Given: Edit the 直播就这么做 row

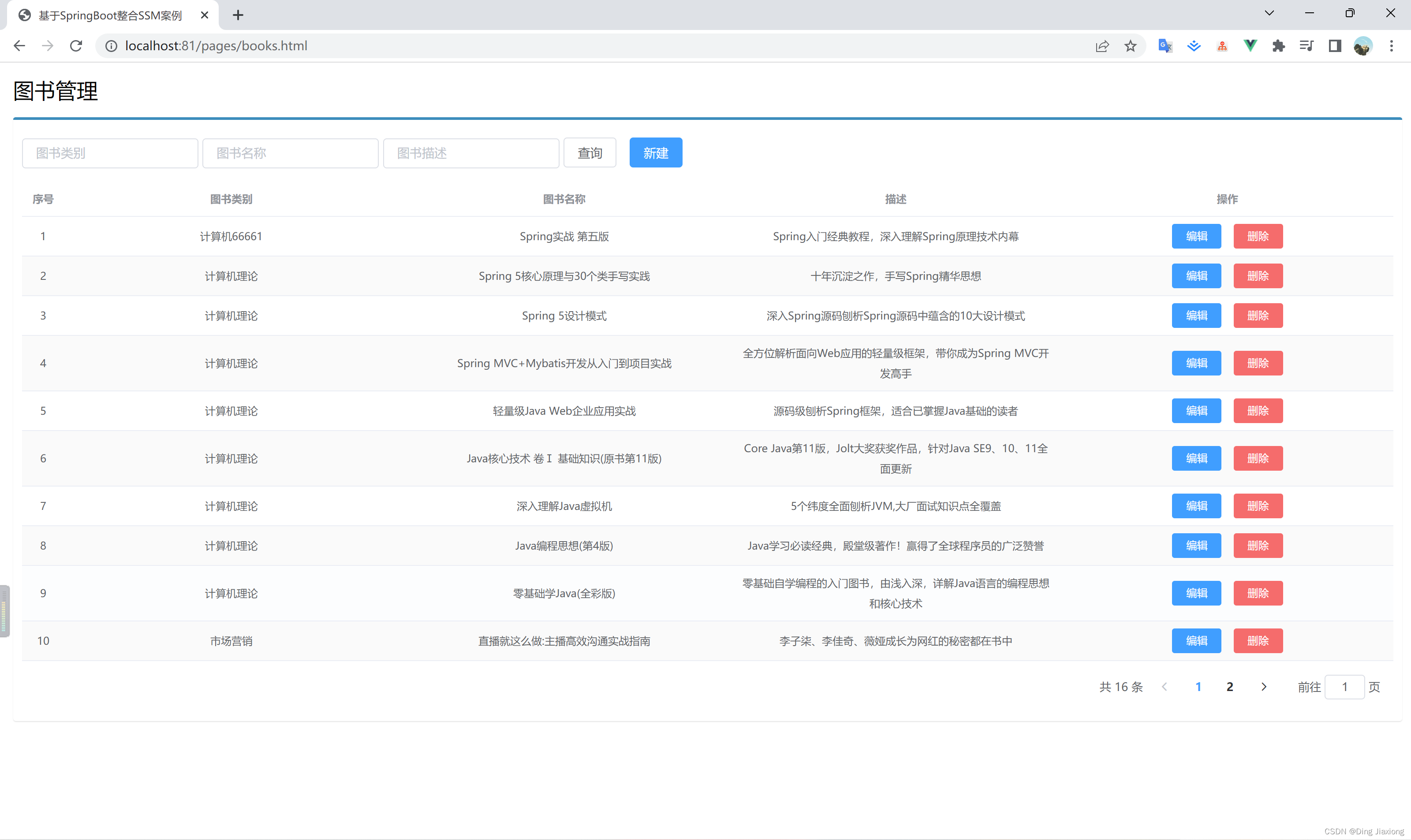Looking at the screenshot, I should [1196, 640].
